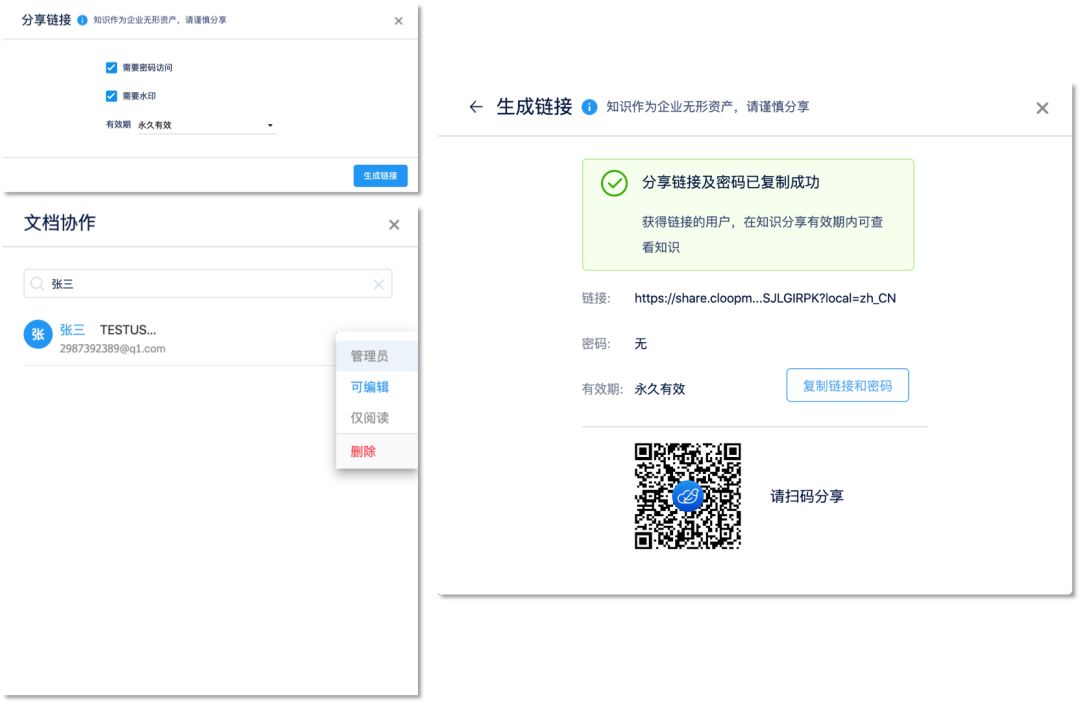Toggle the 需要水印 checkbox

pyautogui.click(x=112, y=96)
